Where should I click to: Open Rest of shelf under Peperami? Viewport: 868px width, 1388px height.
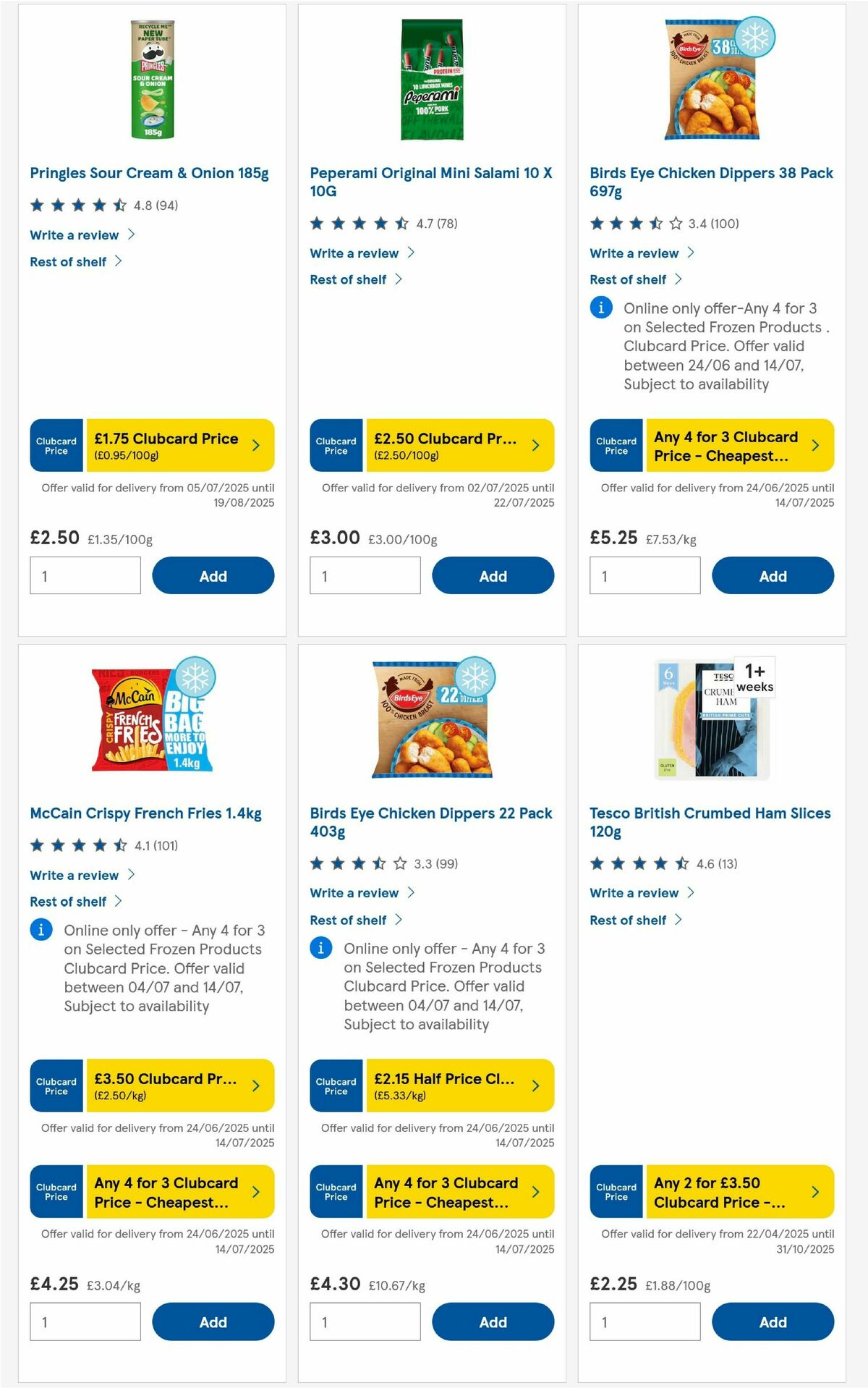[347, 279]
